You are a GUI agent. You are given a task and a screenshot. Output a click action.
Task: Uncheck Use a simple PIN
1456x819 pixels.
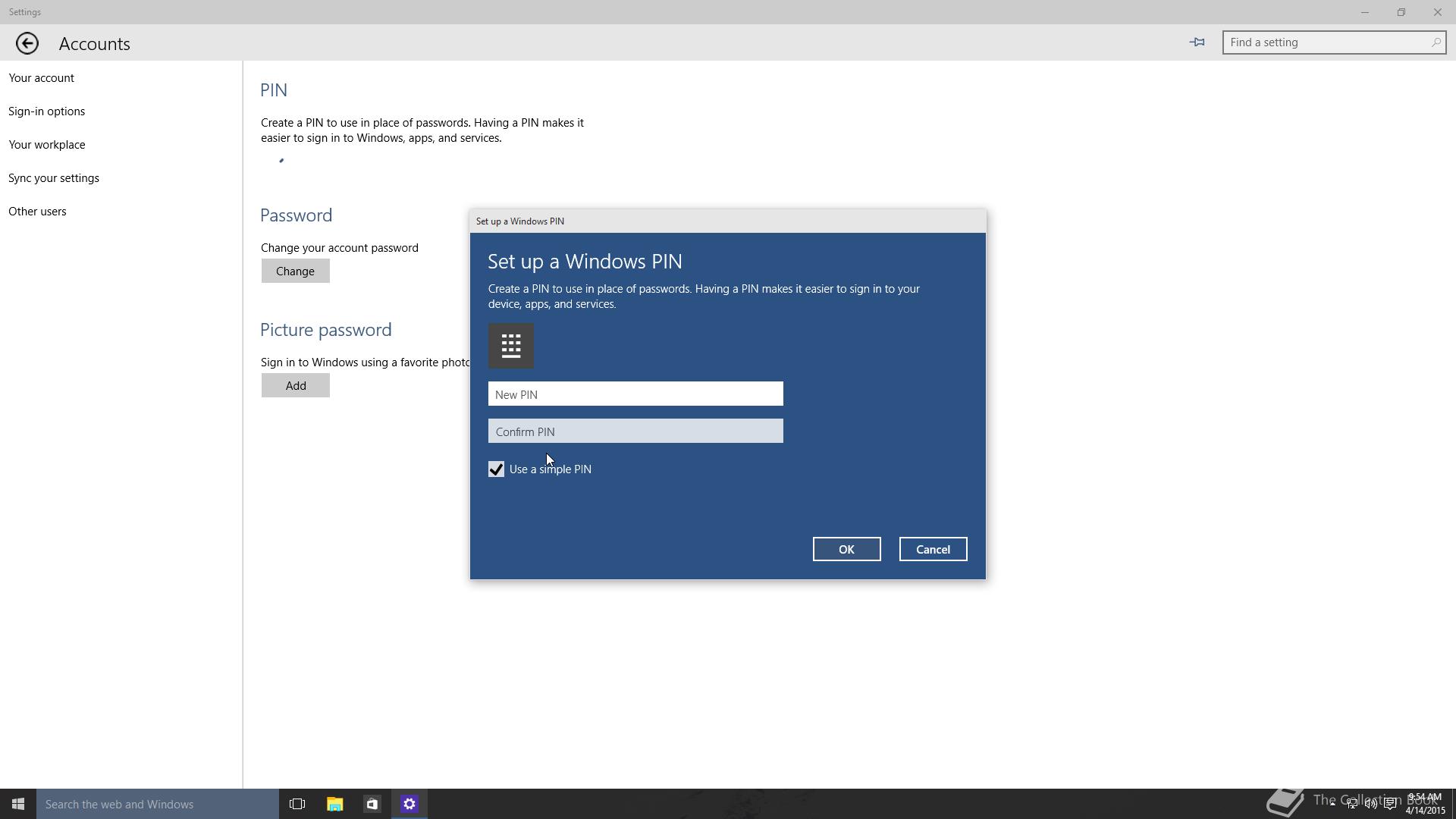tap(496, 469)
